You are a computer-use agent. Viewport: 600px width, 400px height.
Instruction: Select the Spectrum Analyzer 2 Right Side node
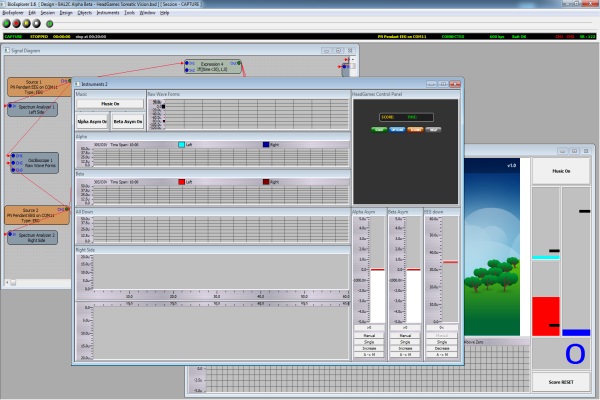[33, 238]
